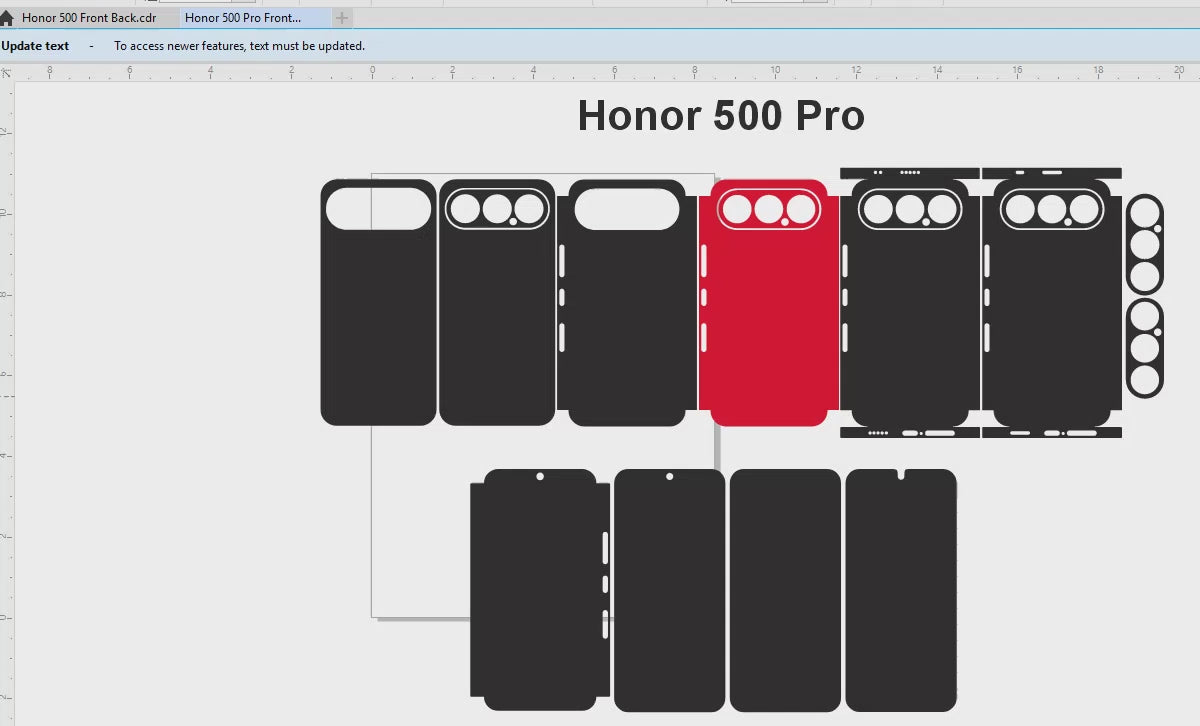Click the upper camera ring skin at far right
The width and height of the screenshot is (1200, 726).
point(1145,245)
